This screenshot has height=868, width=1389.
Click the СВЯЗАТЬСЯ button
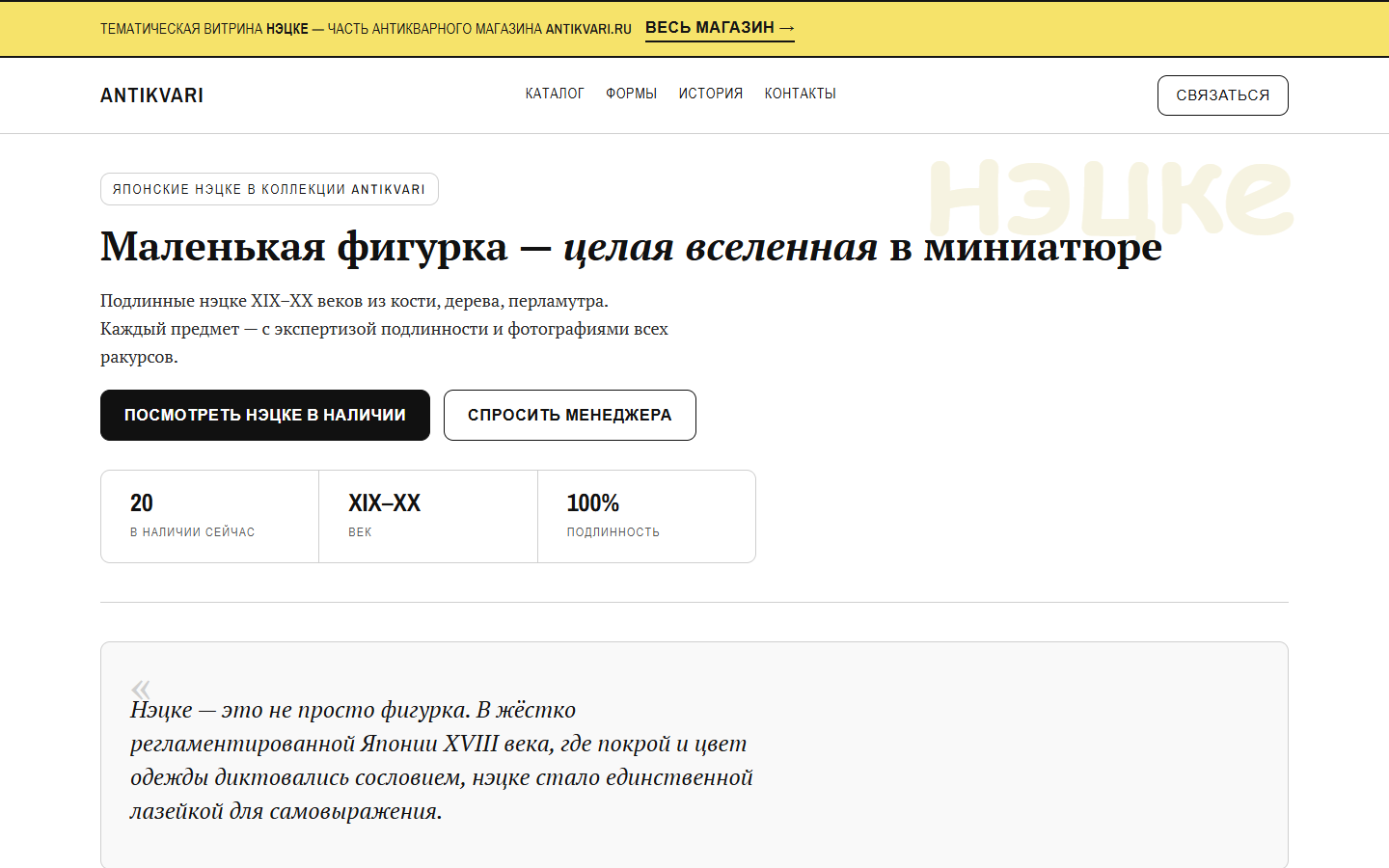[1223, 95]
